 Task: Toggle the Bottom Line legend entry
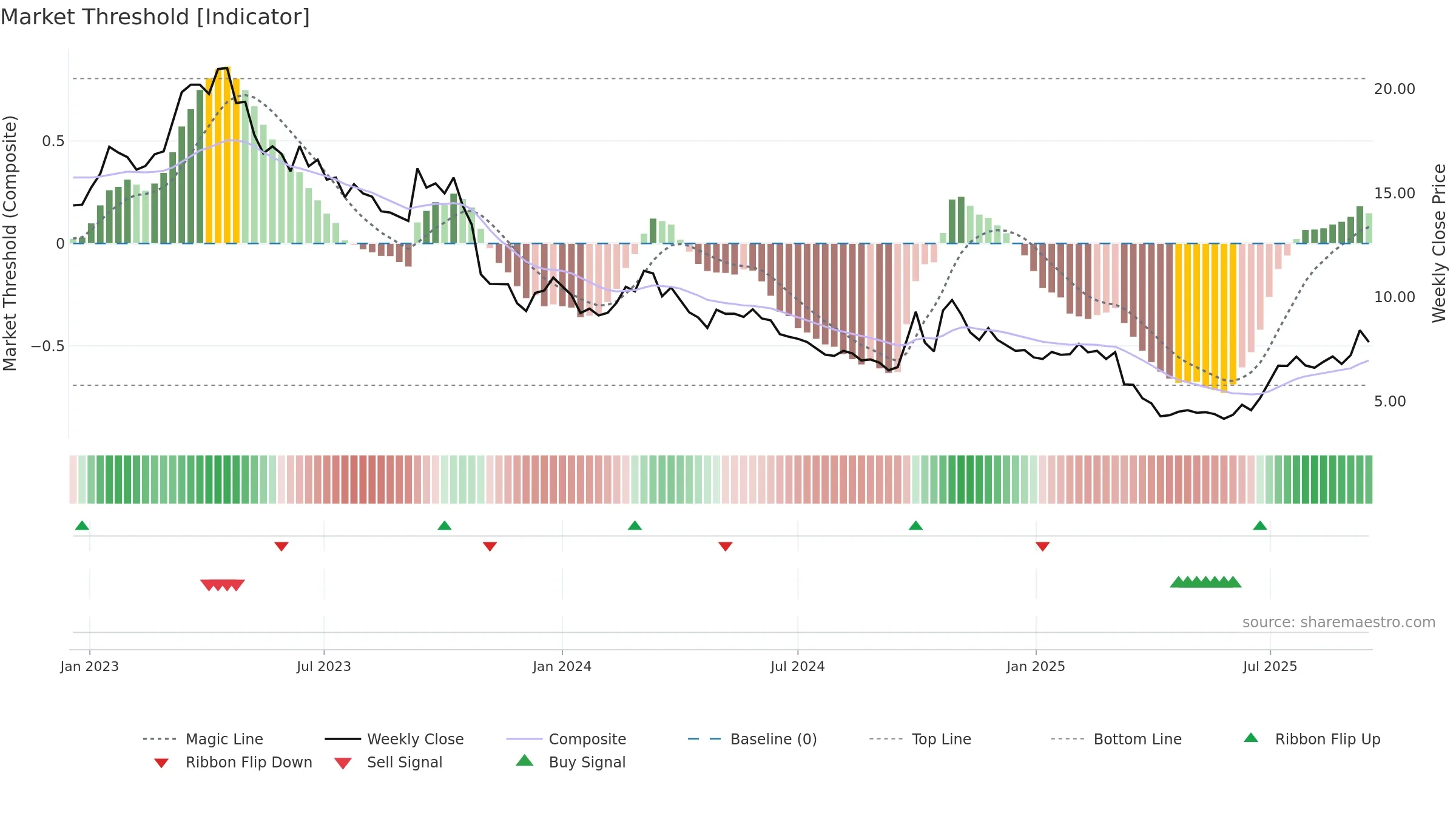(1116, 739)
